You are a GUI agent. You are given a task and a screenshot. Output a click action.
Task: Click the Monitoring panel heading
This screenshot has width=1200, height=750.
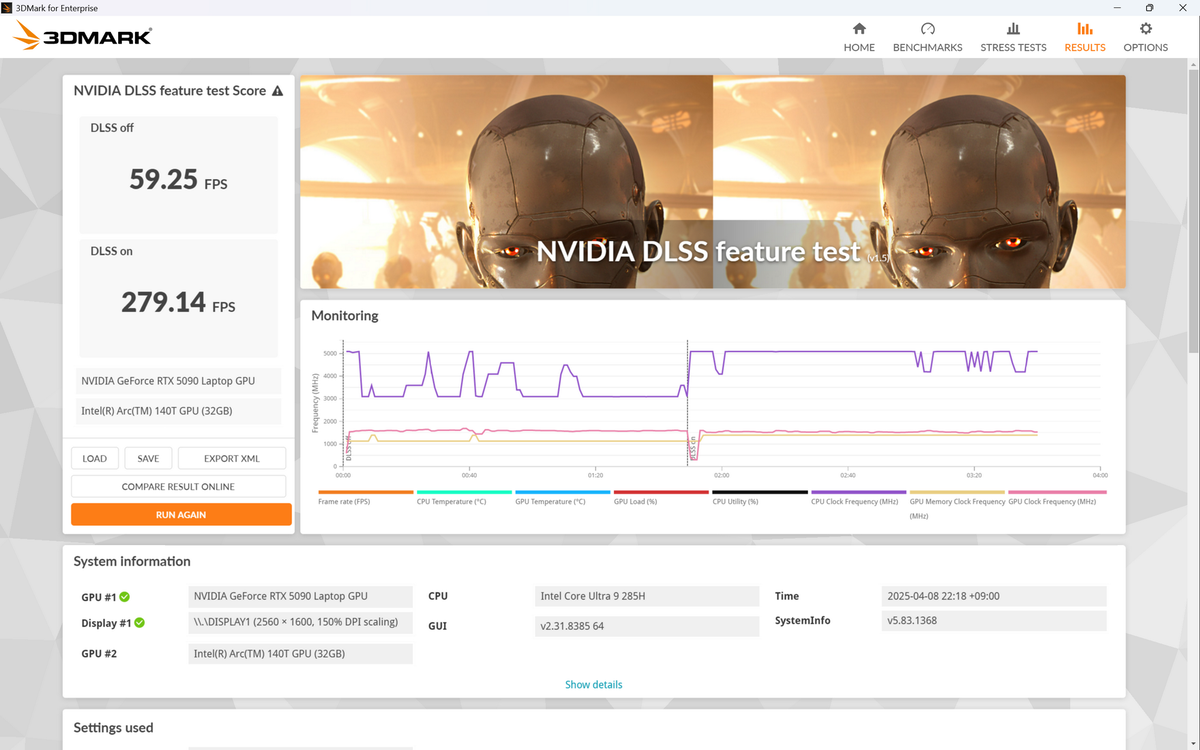[345, 316]
